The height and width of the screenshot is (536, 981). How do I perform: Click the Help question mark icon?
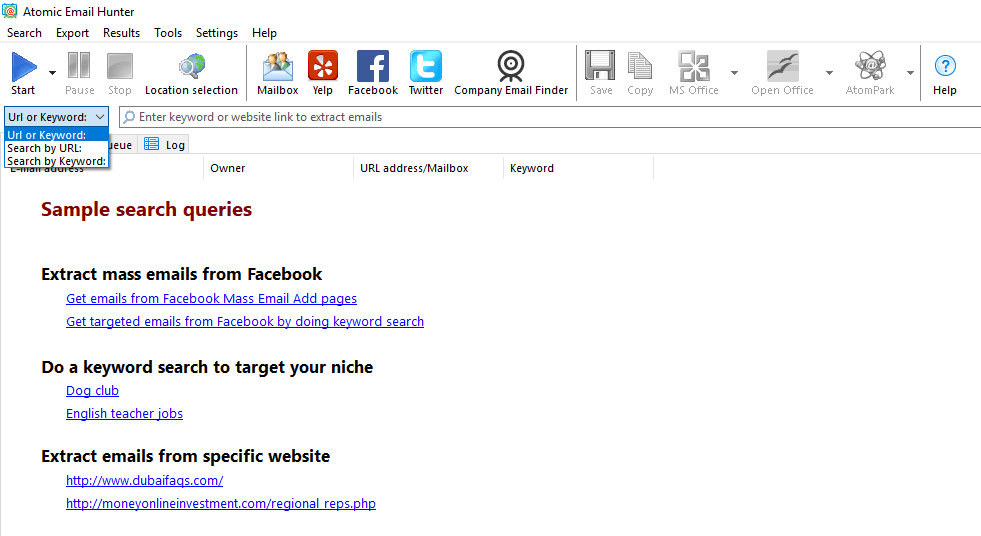(x=945, y=66)
